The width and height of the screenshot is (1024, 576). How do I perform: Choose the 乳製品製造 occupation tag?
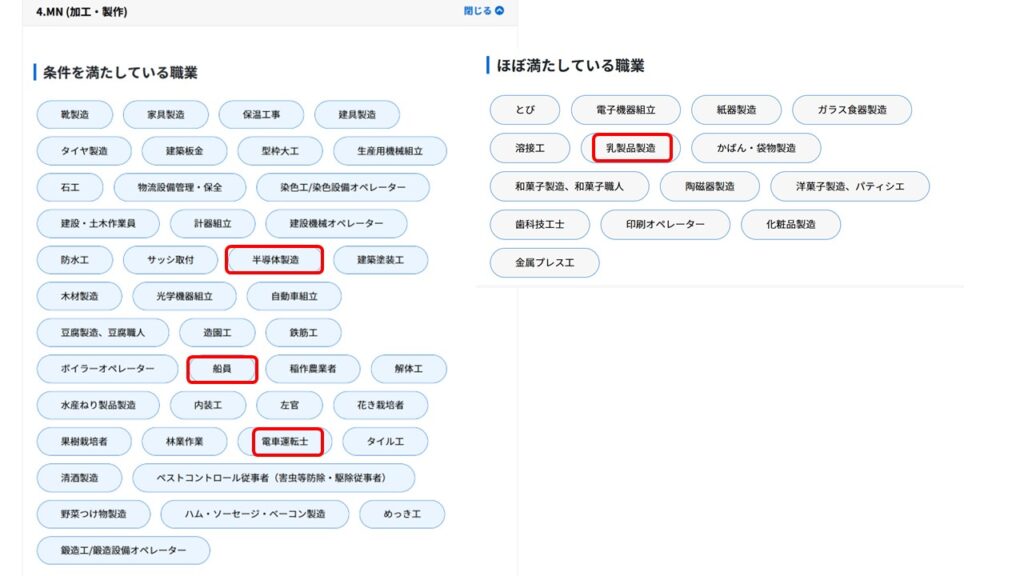[631, 148]
